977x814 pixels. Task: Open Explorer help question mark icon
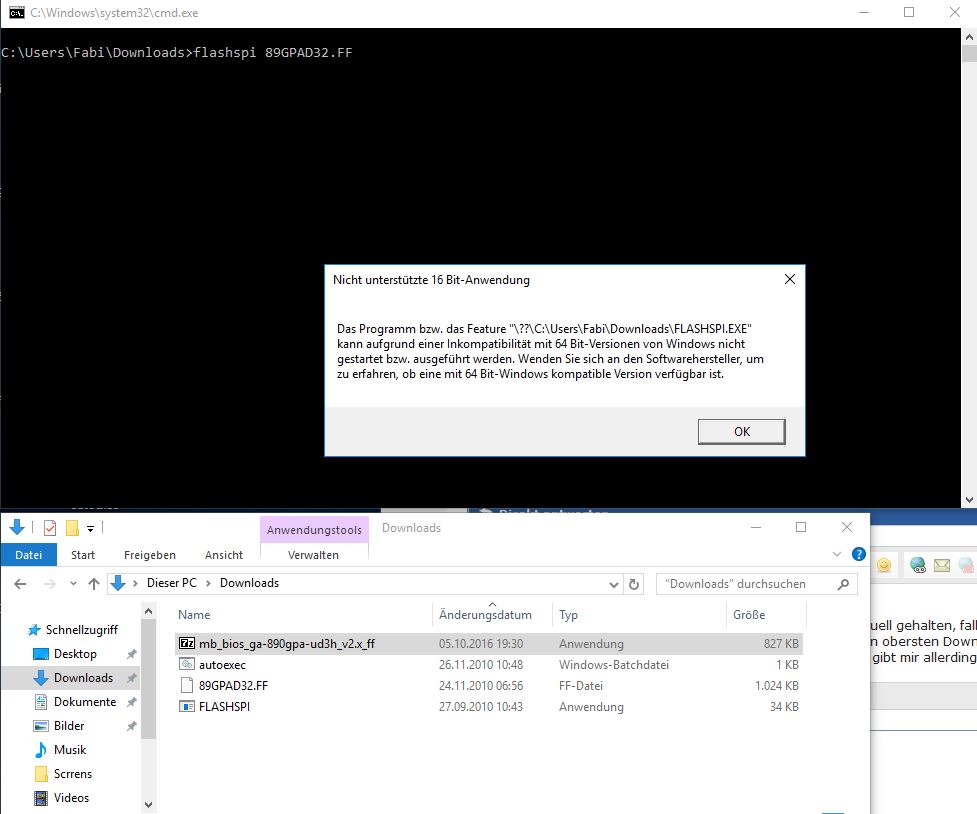(859, 554)
